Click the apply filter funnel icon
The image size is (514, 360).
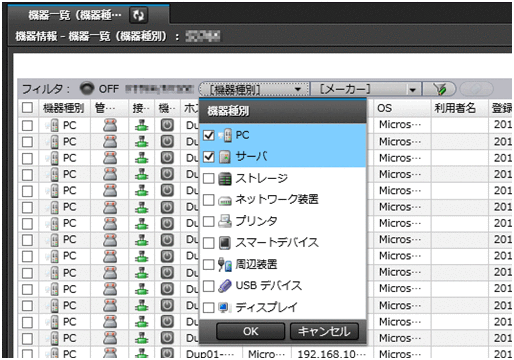[x=439, y=89]
